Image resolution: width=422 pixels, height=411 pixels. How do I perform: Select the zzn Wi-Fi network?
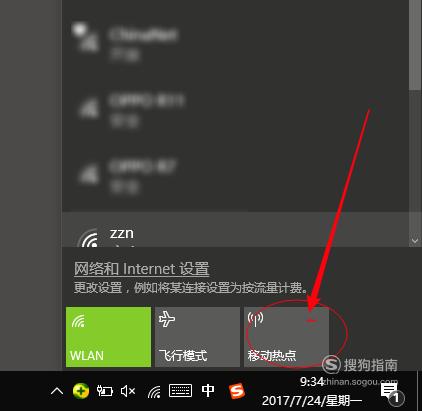click(235, 229)
